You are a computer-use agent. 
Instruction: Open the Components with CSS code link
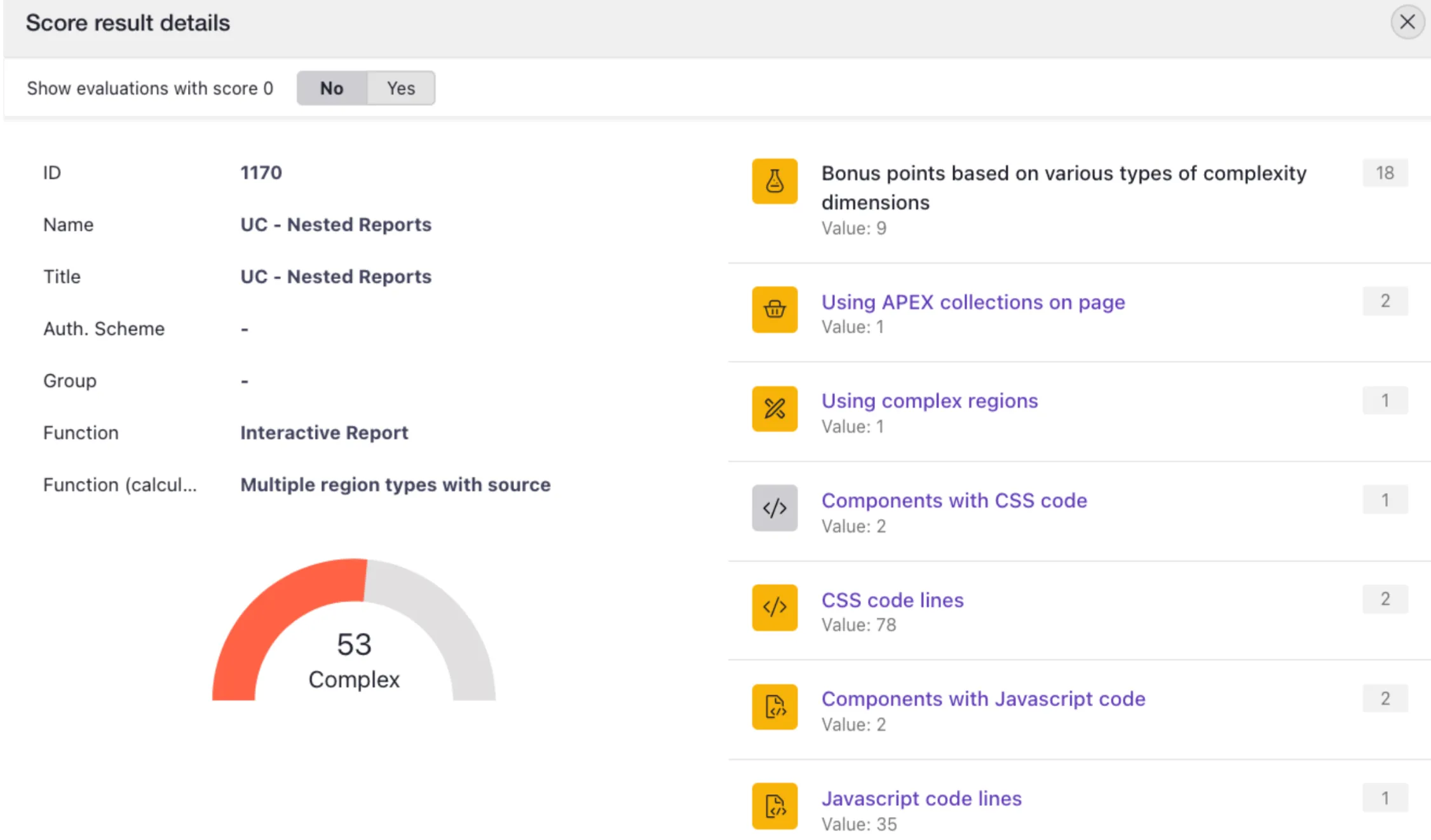click(954, 500)
